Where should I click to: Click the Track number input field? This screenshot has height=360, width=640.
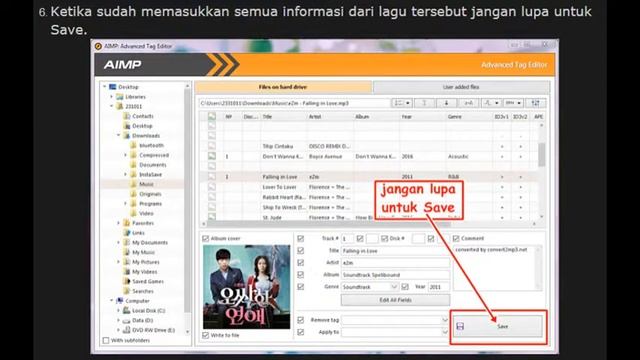[347, 238]
